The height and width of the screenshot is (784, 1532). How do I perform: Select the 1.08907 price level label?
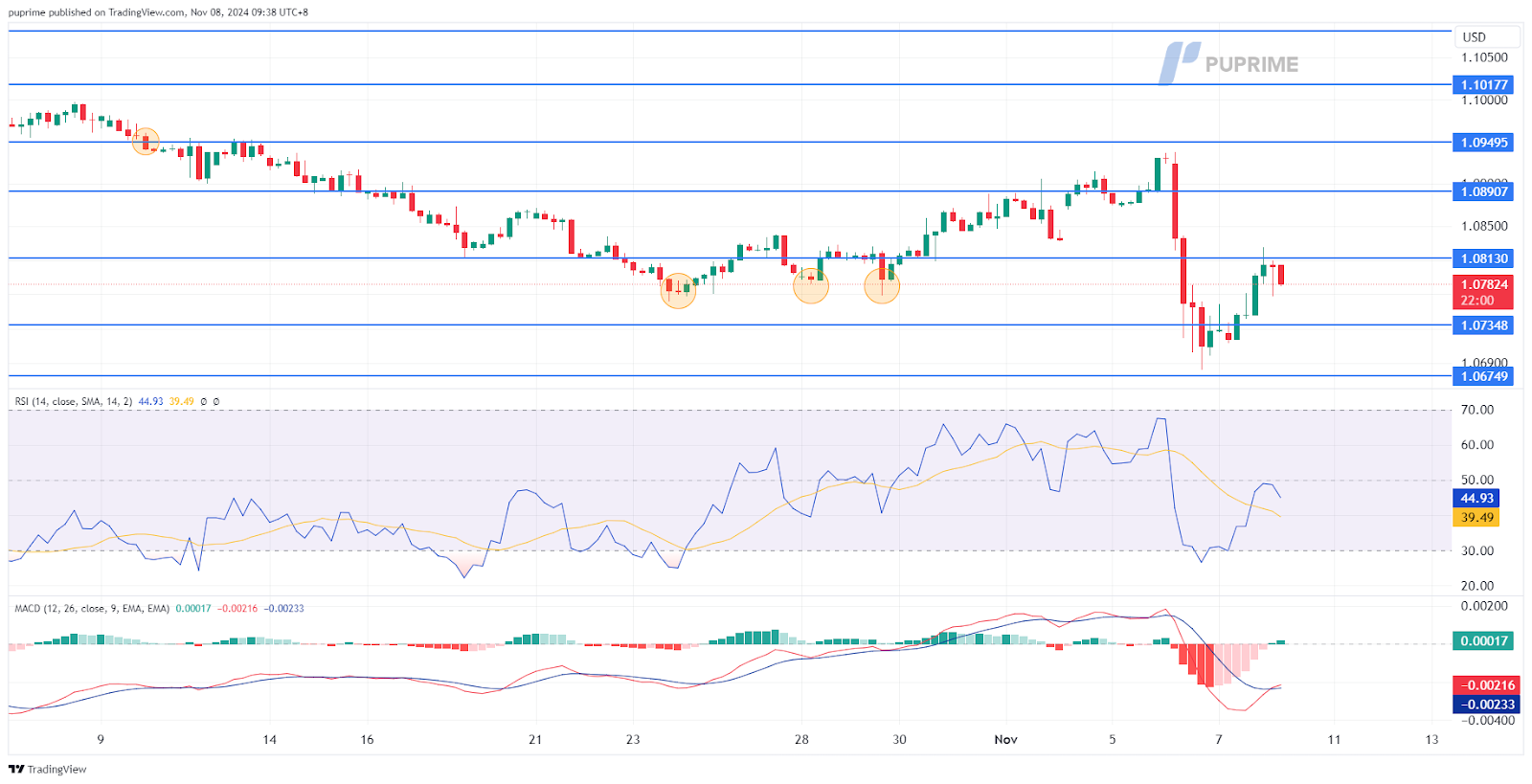[x=1483, y=191]
